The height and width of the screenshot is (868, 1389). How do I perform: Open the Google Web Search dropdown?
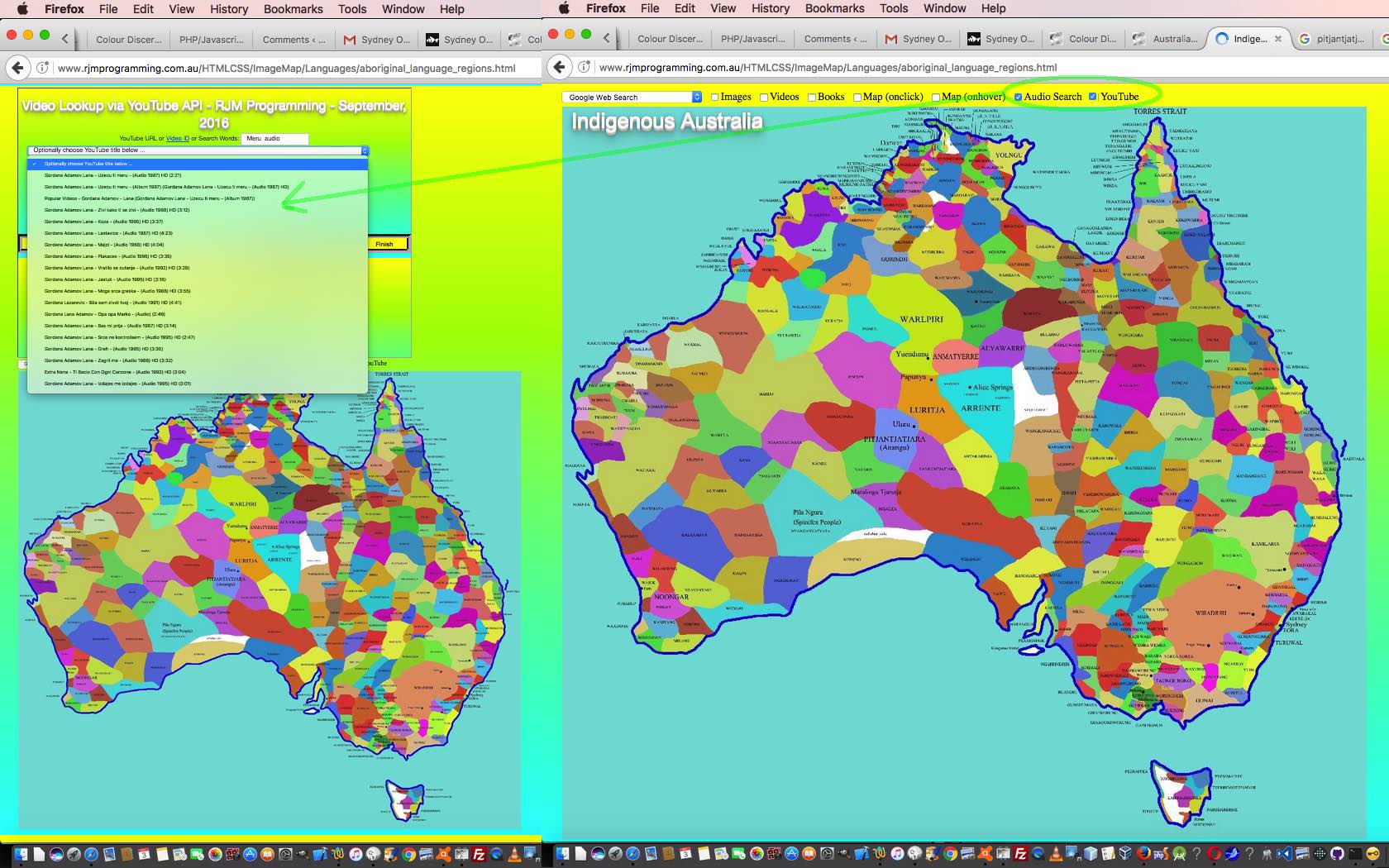coord(632,98)
